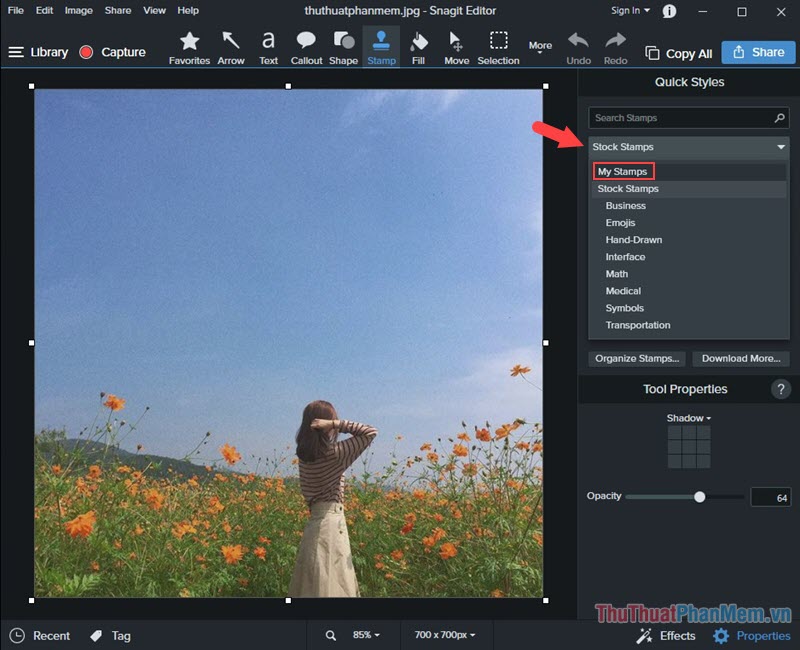
Task: Select the Move tool
Action: click(456, 45)
